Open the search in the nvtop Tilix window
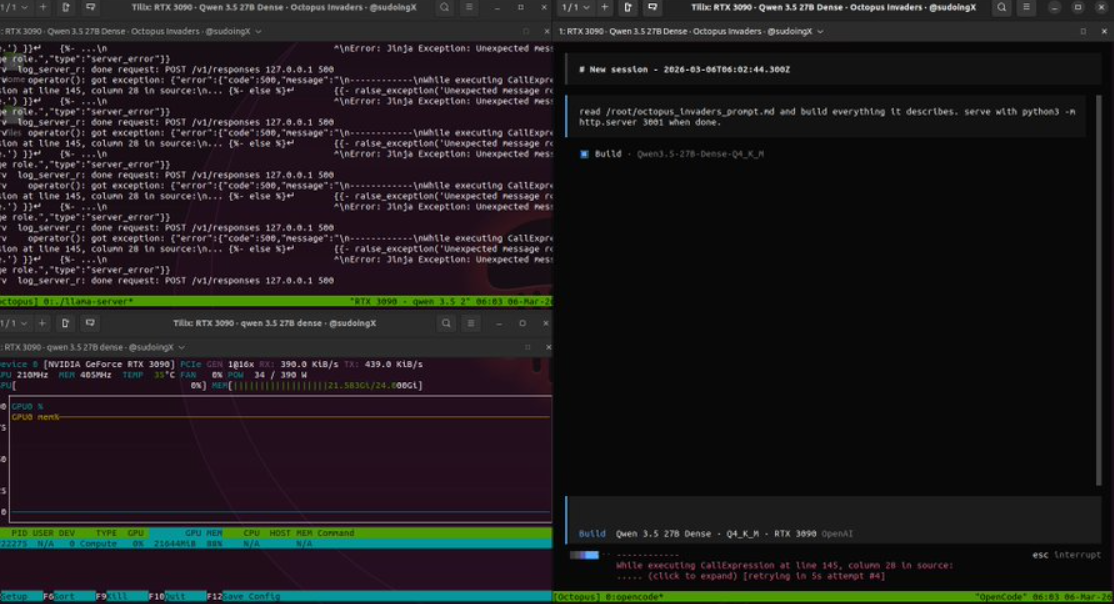Image resolution: width=1114 pixels, height=604 pixels. pyautogui.click(x=446, y=323)
